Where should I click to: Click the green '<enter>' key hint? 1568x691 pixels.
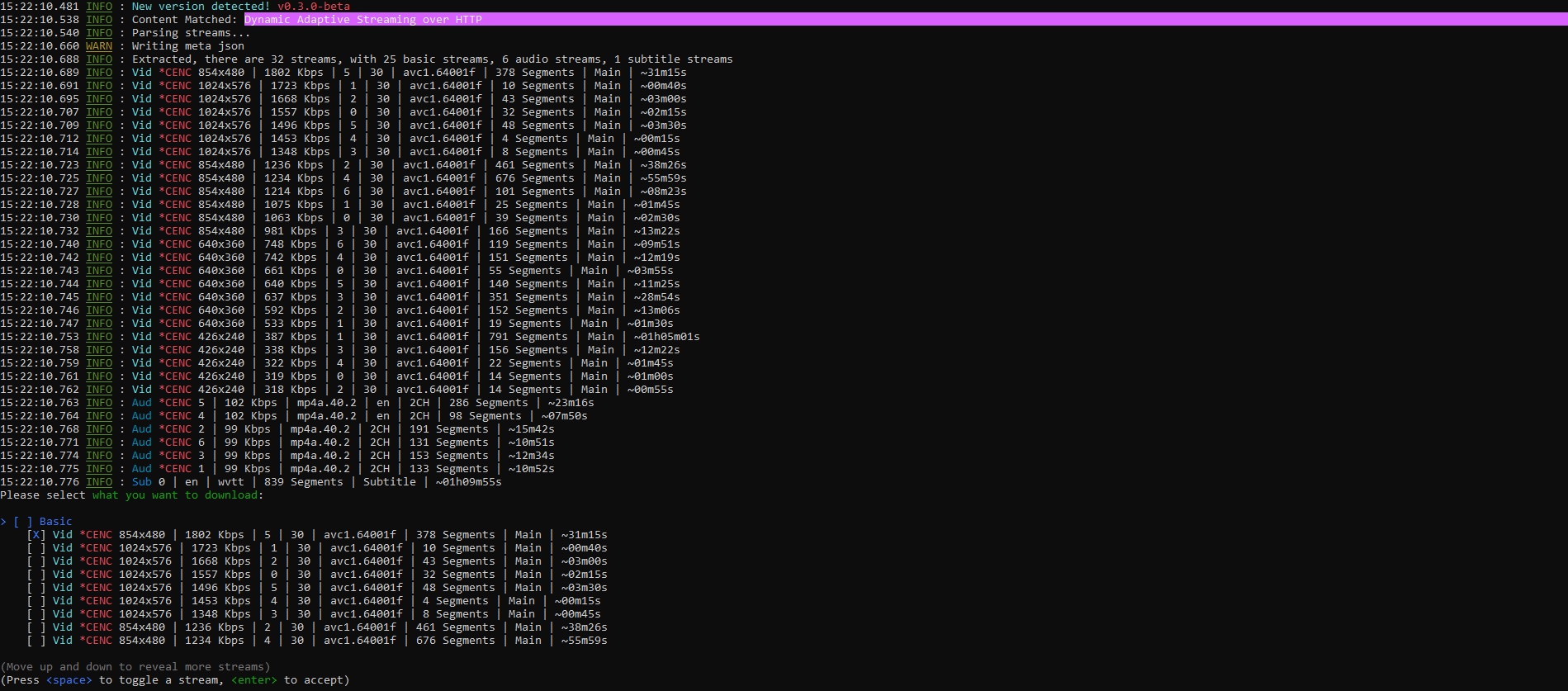point(254,680)
